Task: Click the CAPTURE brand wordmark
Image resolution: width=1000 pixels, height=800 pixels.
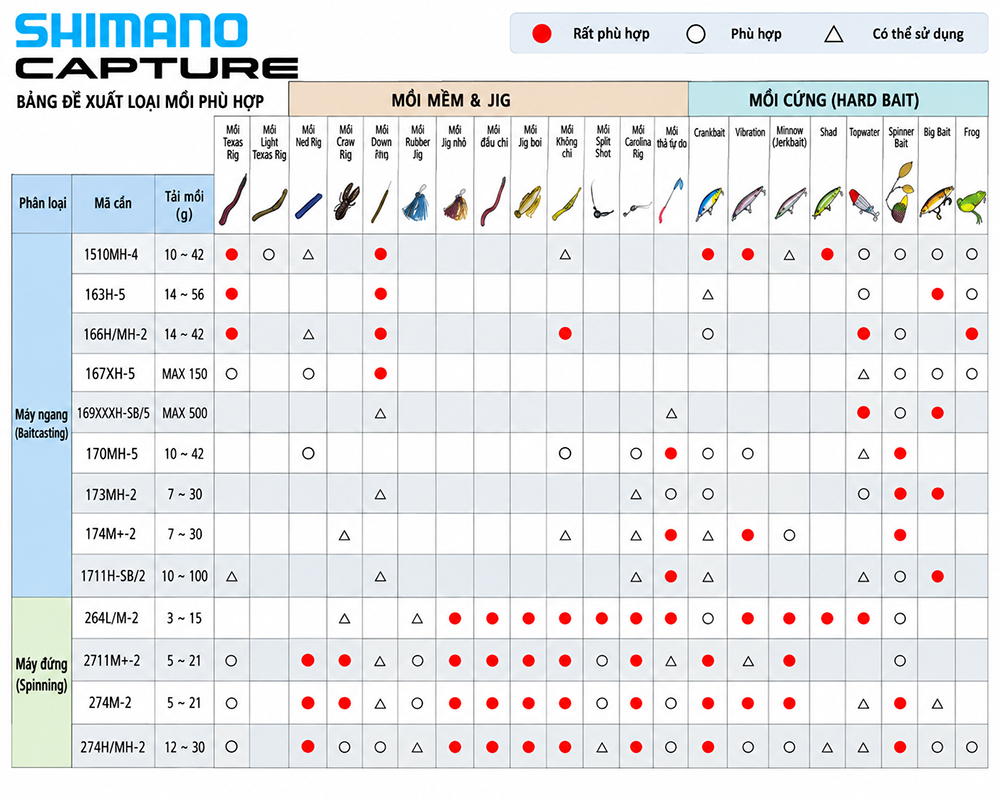Action: (157, 68)
